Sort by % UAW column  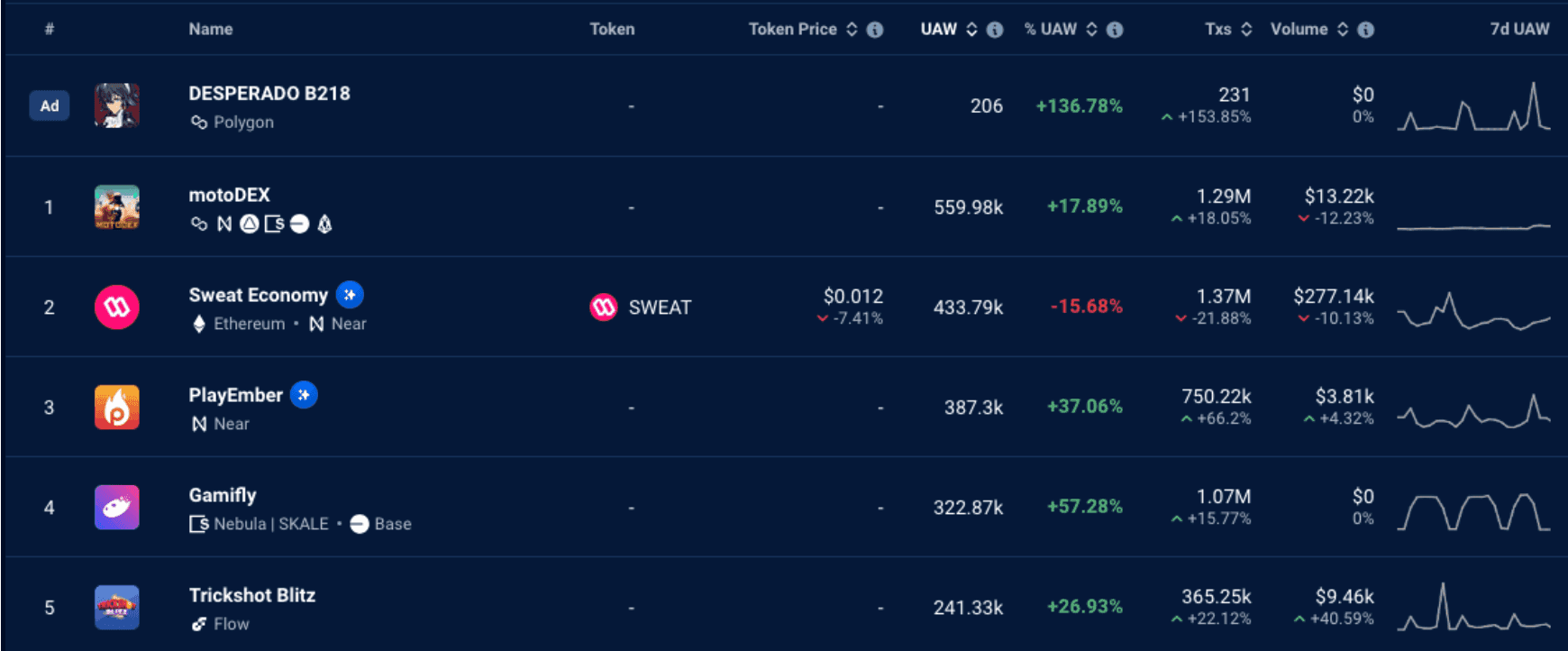pyautogui.click(x=1091, y=30)
